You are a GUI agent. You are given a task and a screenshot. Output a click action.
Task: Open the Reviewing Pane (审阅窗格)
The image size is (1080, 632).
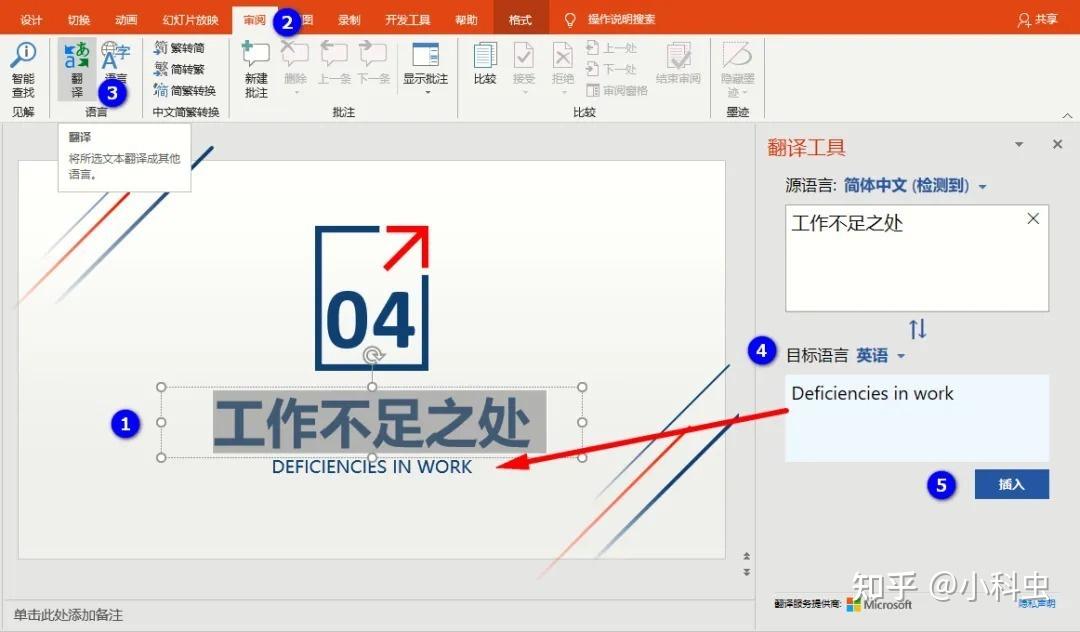click(616, 90)
